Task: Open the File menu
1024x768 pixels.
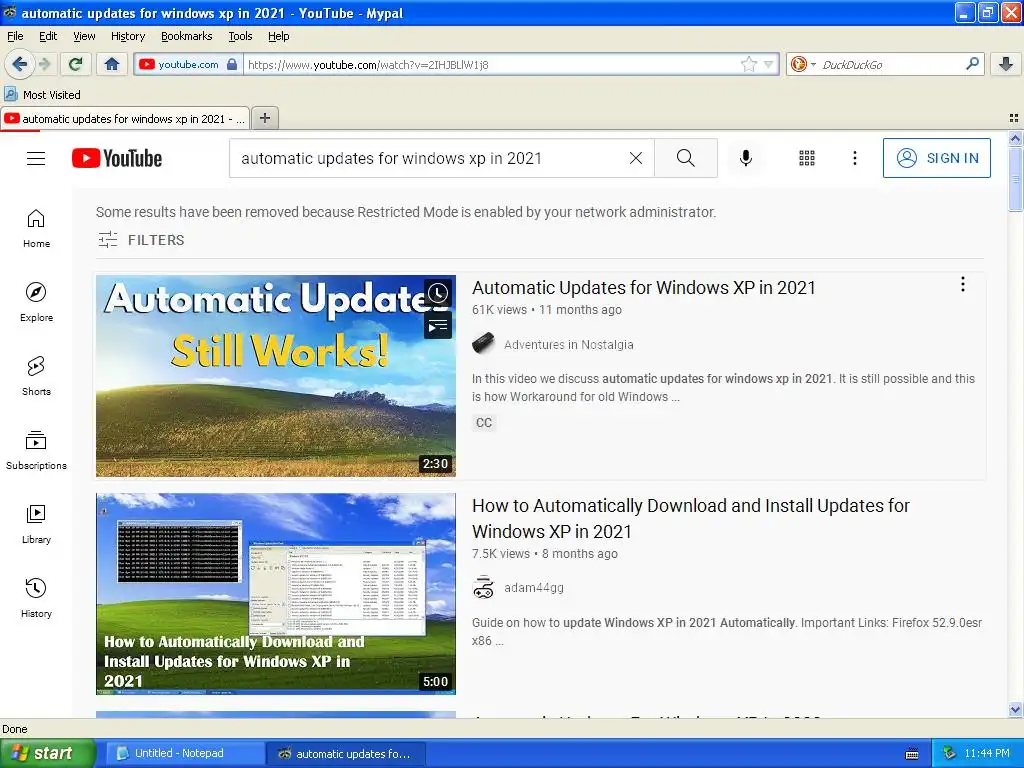Action: 14,36
